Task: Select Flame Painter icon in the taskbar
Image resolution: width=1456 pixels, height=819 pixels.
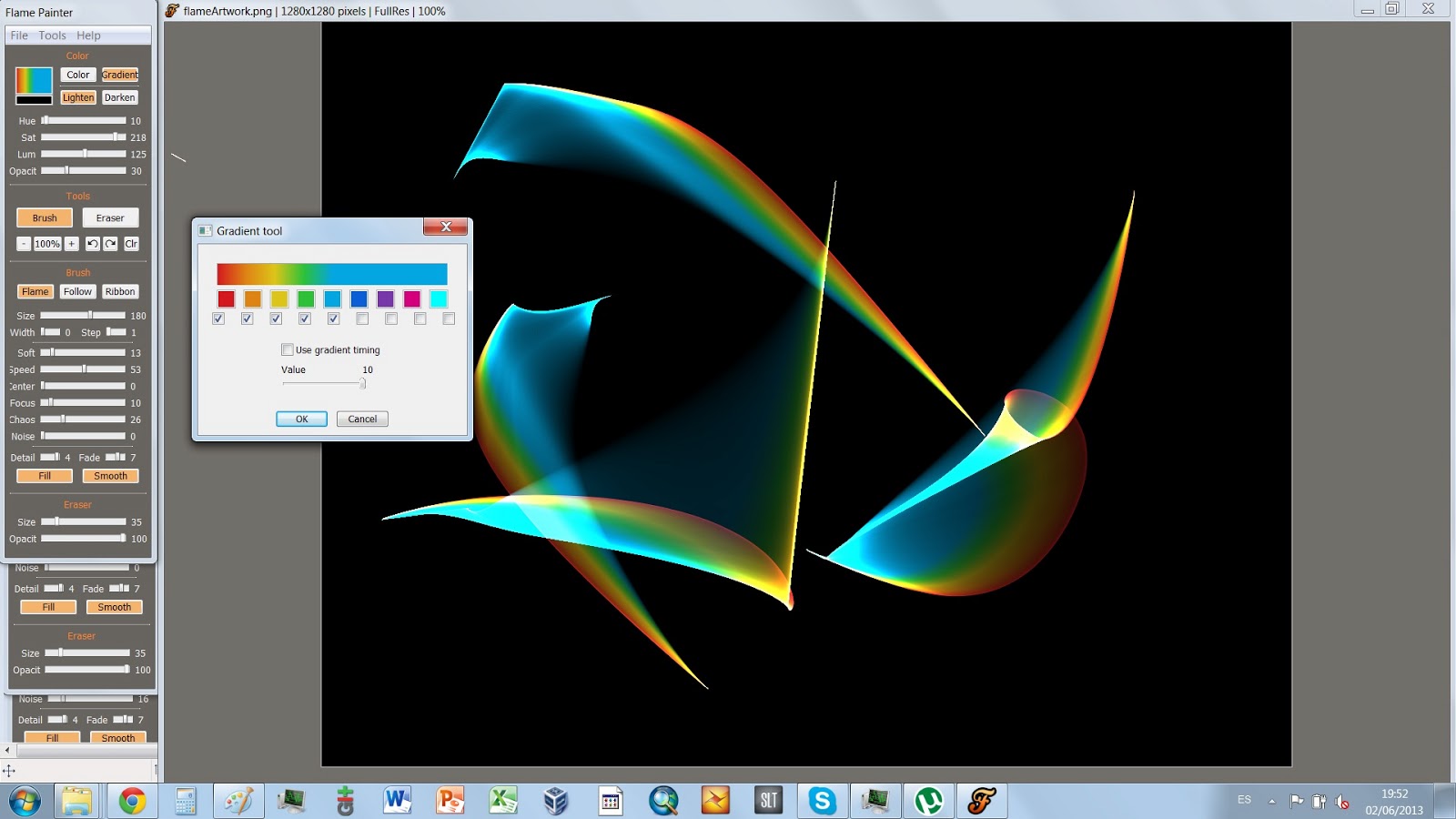Action: click(981, 801)
